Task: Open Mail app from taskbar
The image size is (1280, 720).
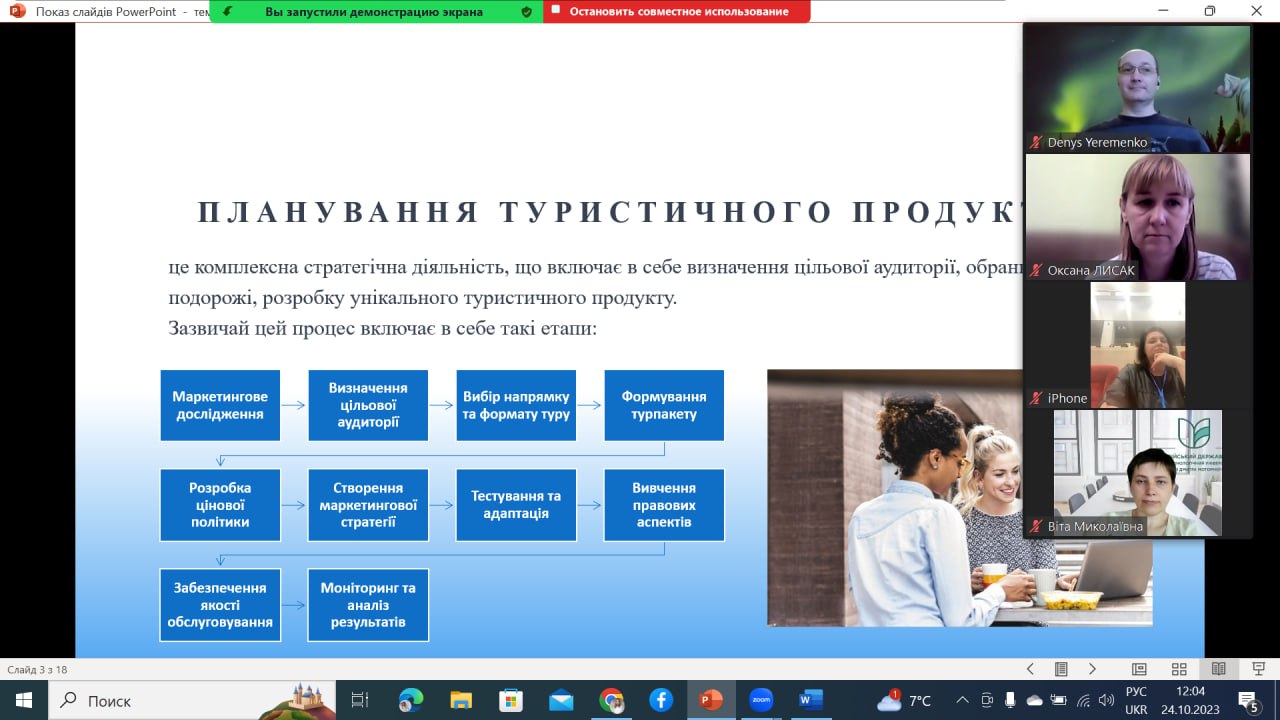Action: point(561,700)
